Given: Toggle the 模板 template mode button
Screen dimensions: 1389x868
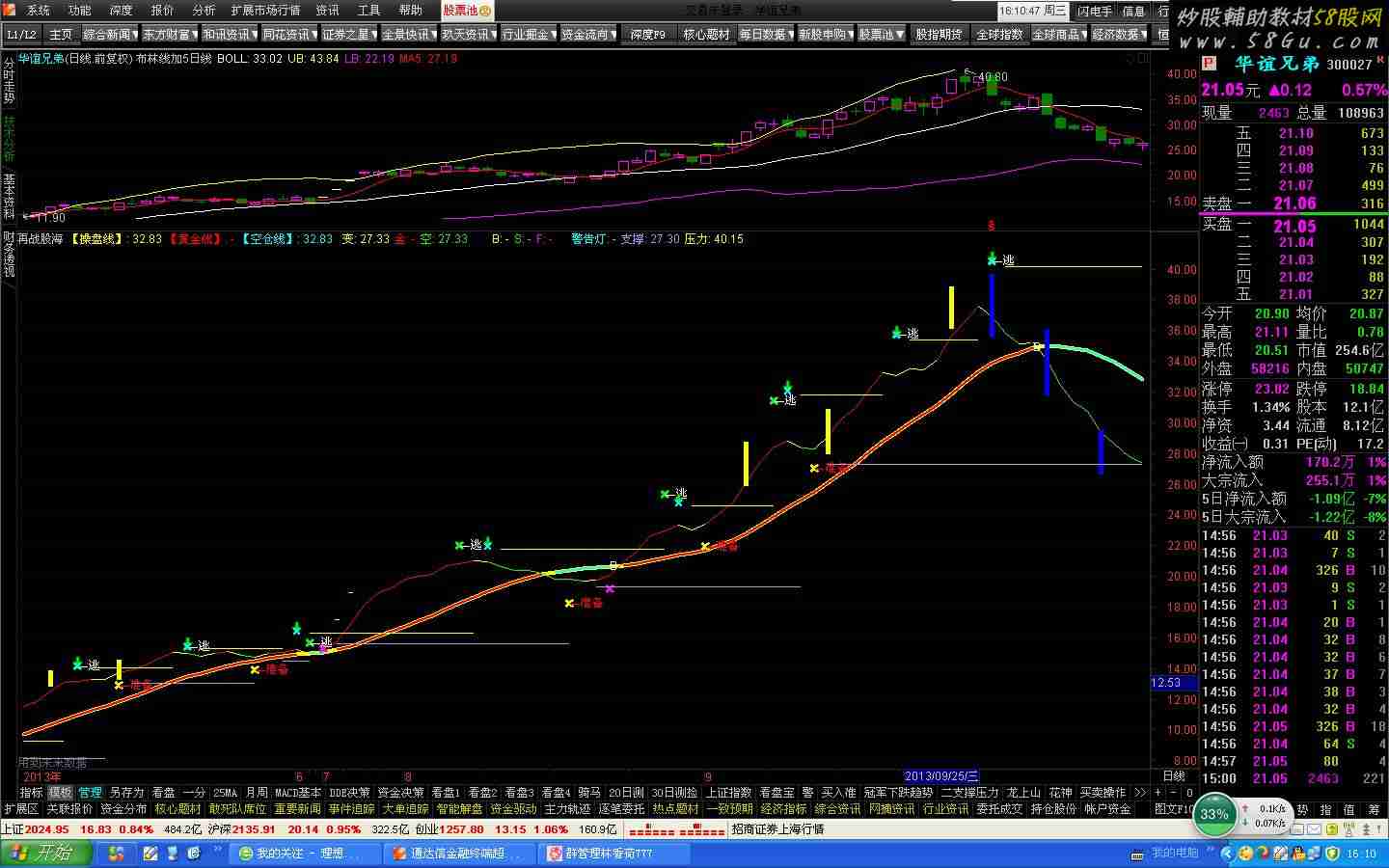Looking at the screenshot, I should (60, 793).
